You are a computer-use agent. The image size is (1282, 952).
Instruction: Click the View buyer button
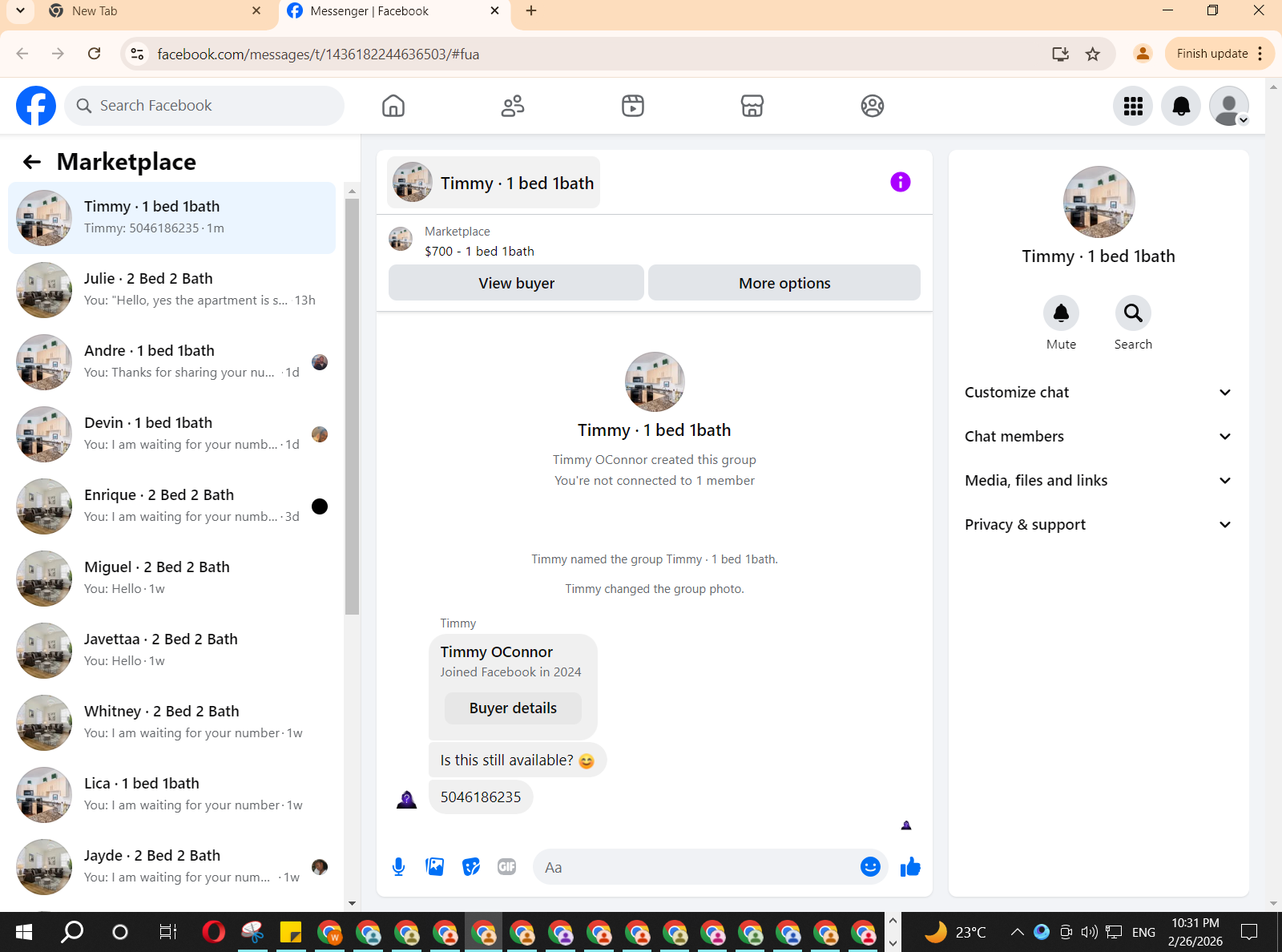tap(516, 283)
